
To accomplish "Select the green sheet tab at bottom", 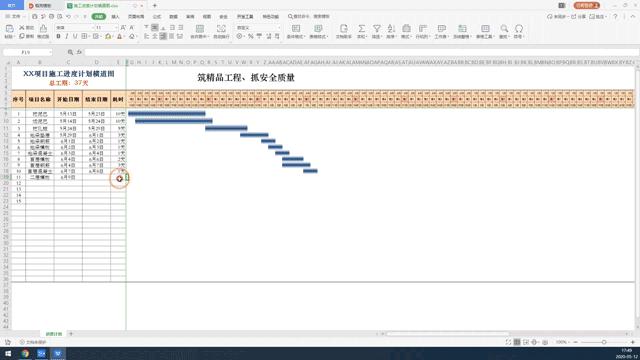I will tap(53, 334).
